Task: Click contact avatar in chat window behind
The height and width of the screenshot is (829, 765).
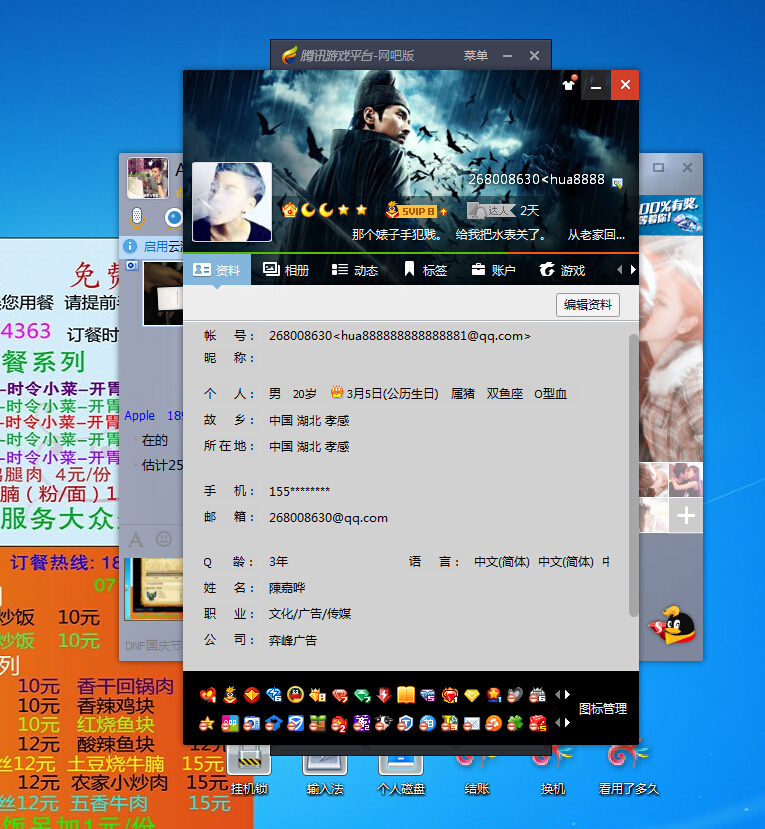Action: (148, 178)
